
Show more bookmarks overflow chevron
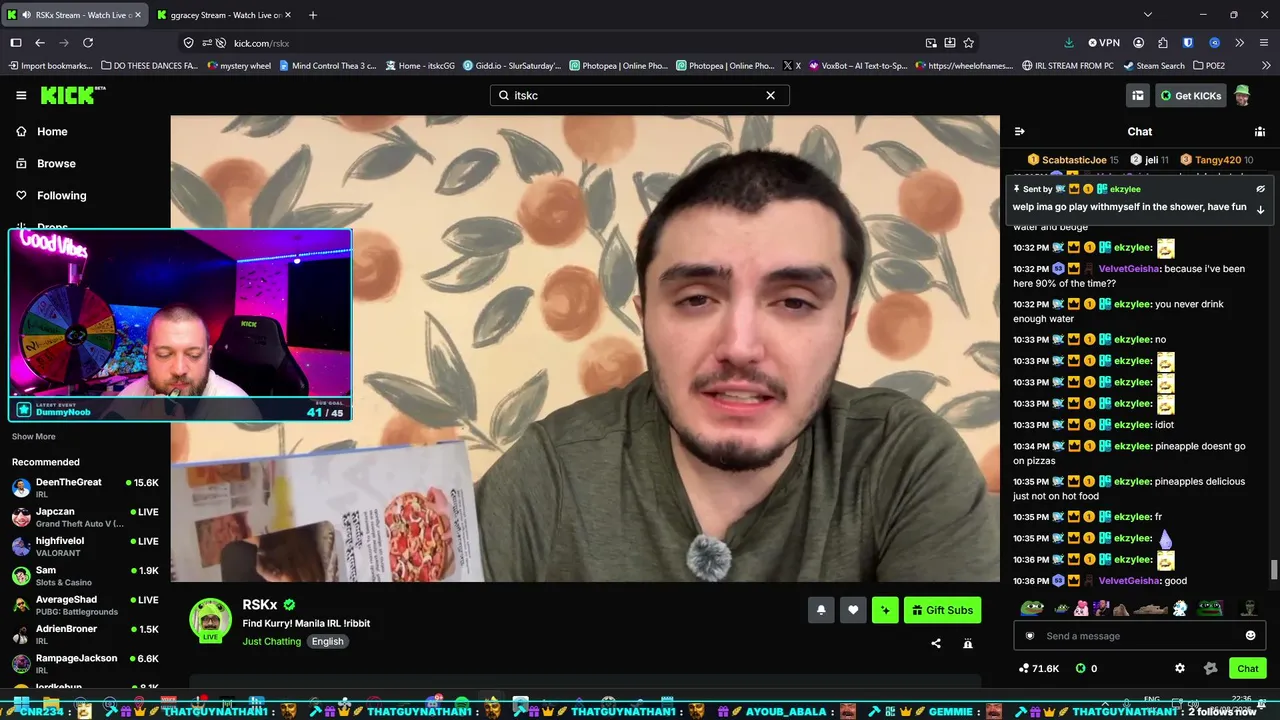[x=1265, y=66]
